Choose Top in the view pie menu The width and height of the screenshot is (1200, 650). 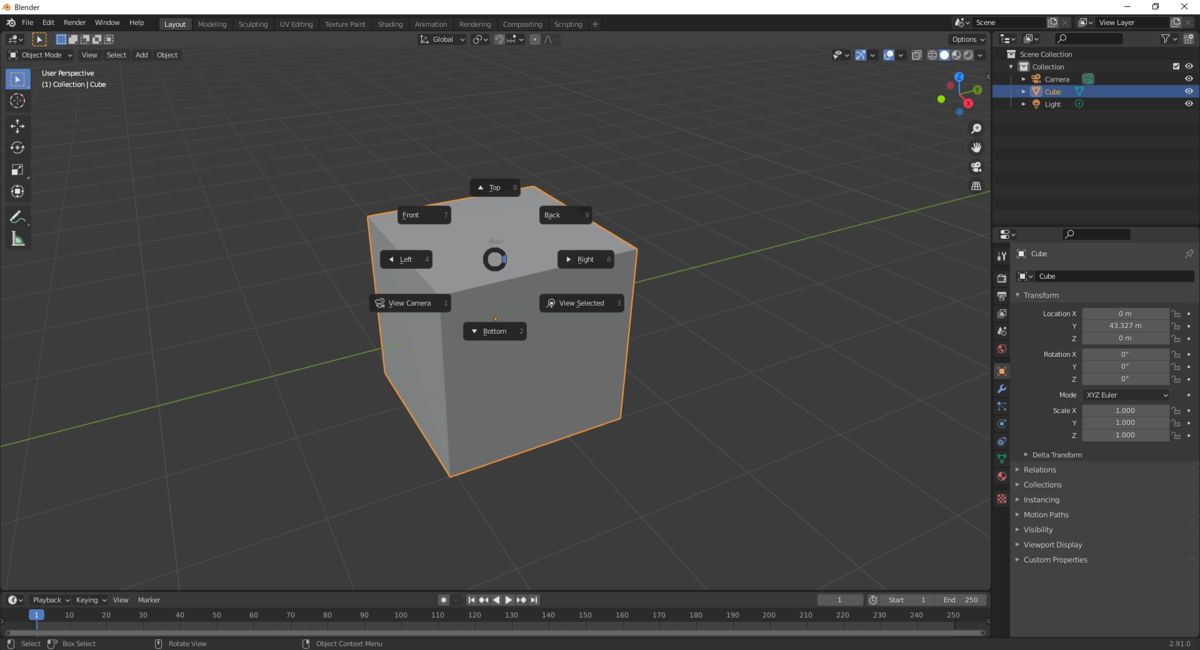[x=495, y=187]
